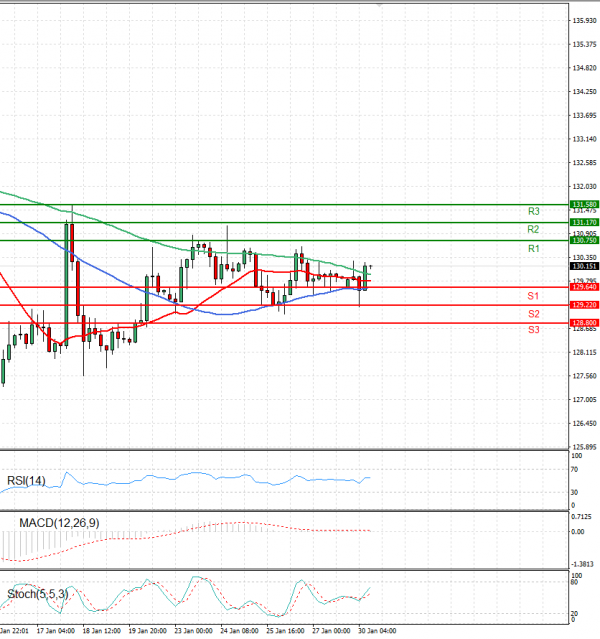Image resolution: width=600 pixels, height=639 pixels.
Task: Select the 129.640 support price tag
Action: pos(585,287)
